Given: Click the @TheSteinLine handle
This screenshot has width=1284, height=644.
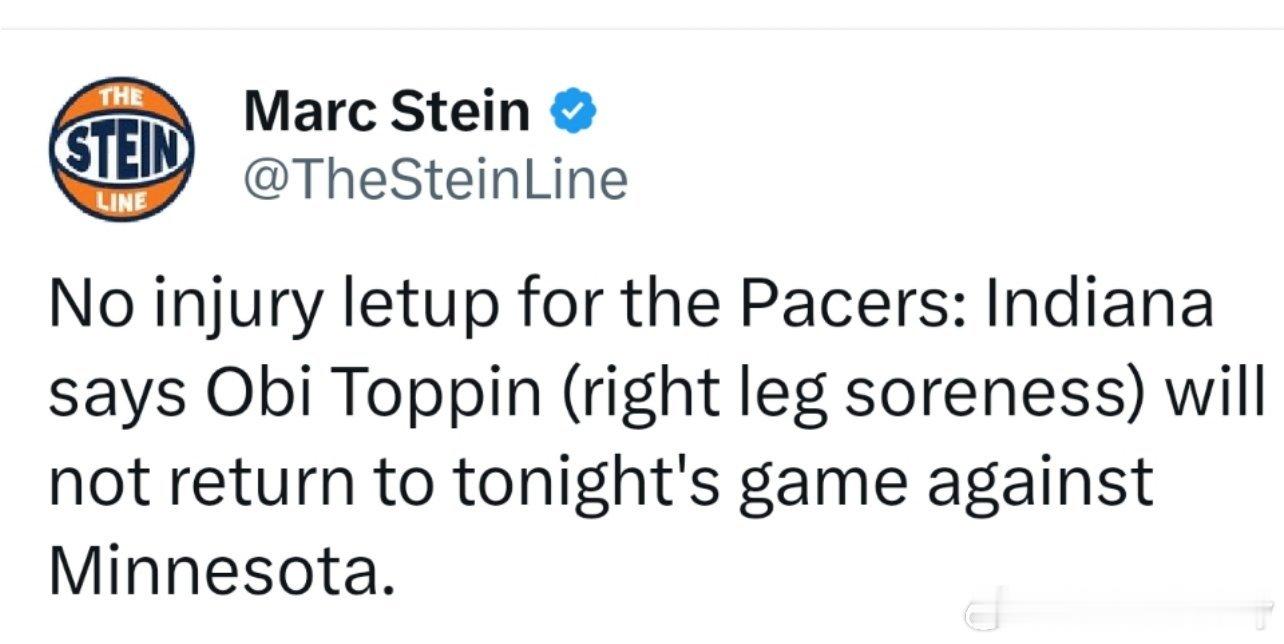Looking at the screenshot, I should 435,180.
